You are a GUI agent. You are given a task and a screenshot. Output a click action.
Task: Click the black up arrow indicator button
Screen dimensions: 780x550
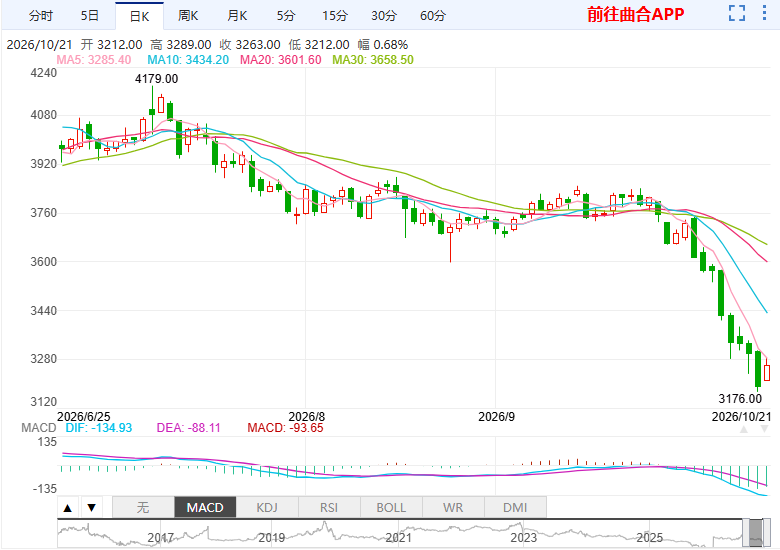[x=68, y=508]
